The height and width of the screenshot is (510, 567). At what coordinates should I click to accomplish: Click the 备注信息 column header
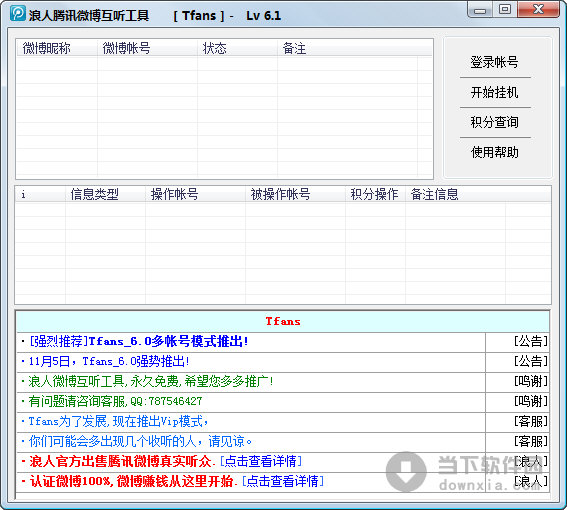tap(455, 194)
